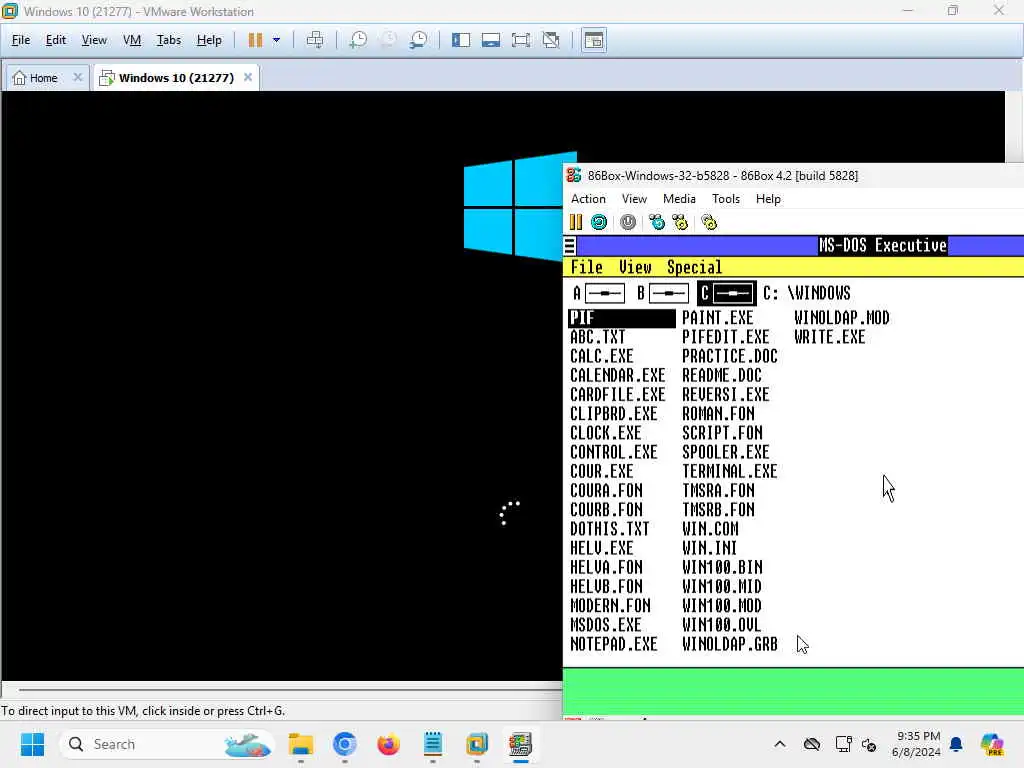Open notifications bell in system tray
This screenshot has width=1024, height=768.
956,744
